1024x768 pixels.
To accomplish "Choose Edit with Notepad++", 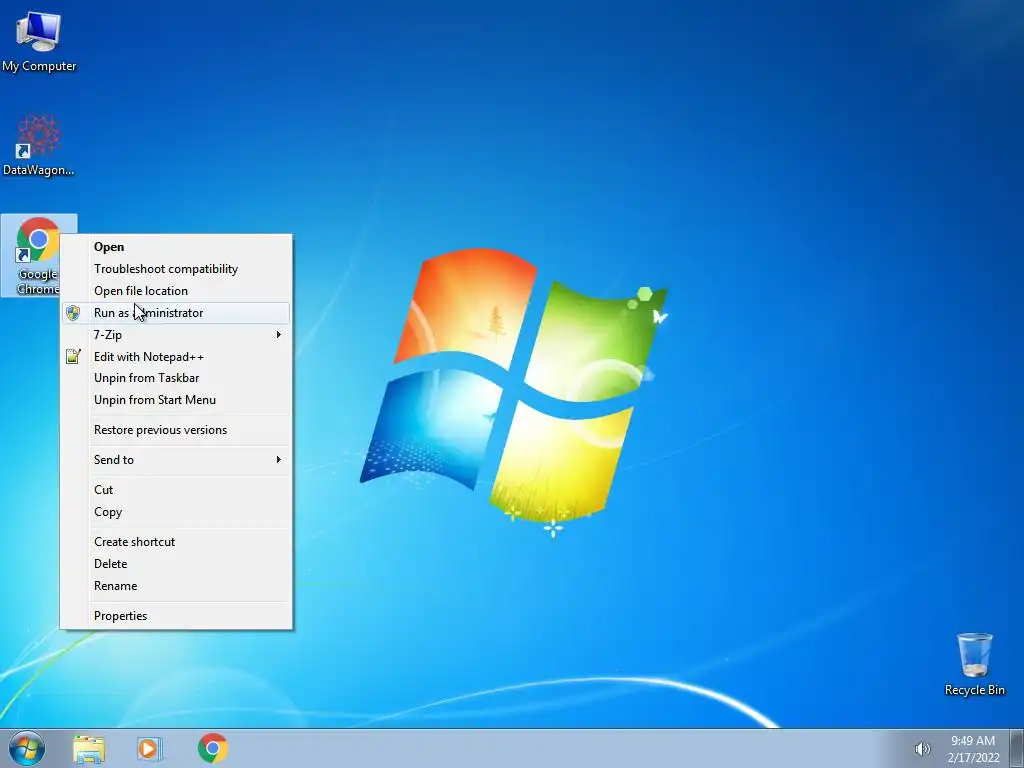I will [x=176, y=357].
